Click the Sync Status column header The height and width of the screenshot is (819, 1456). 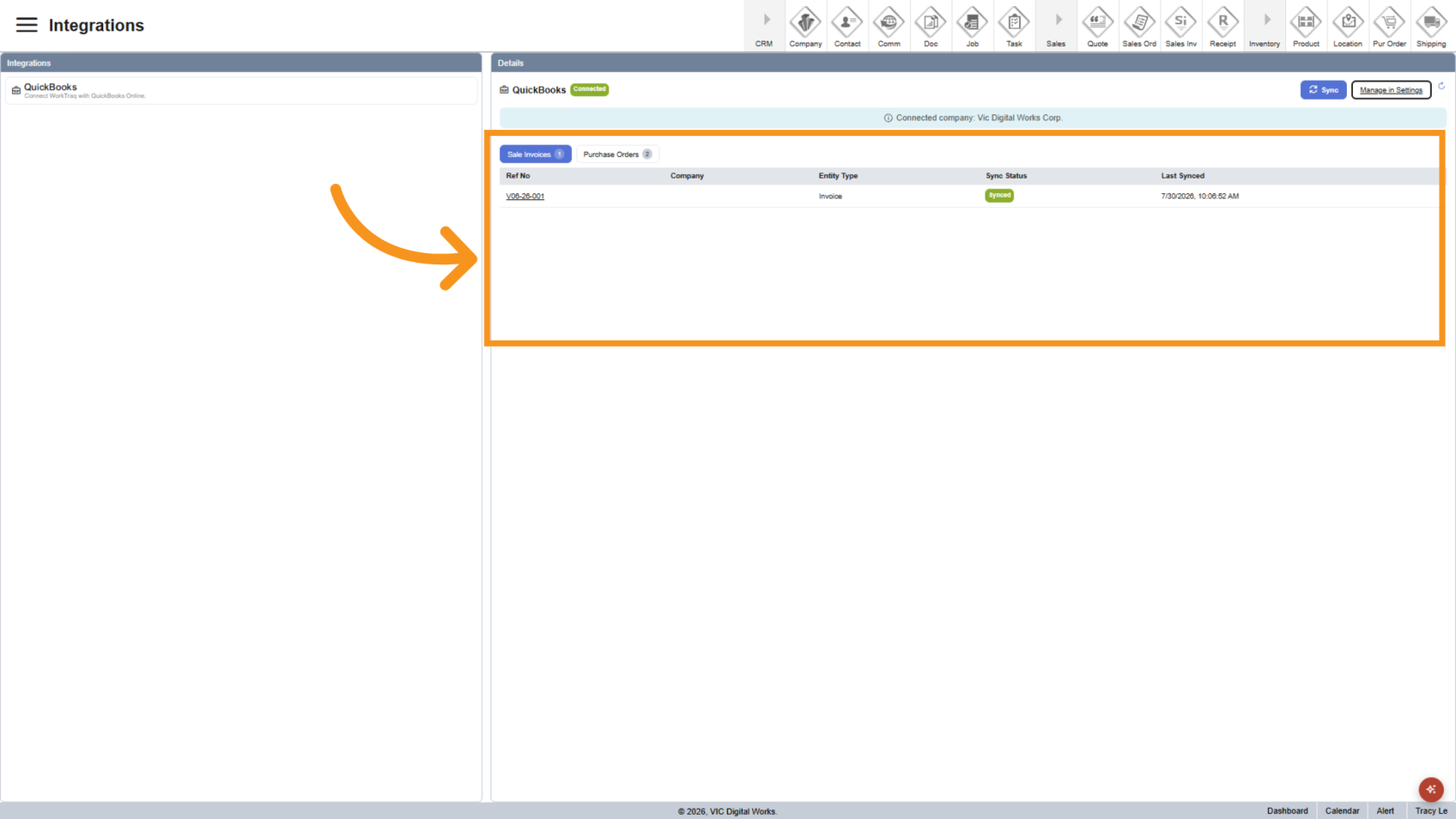(1006, 176)
